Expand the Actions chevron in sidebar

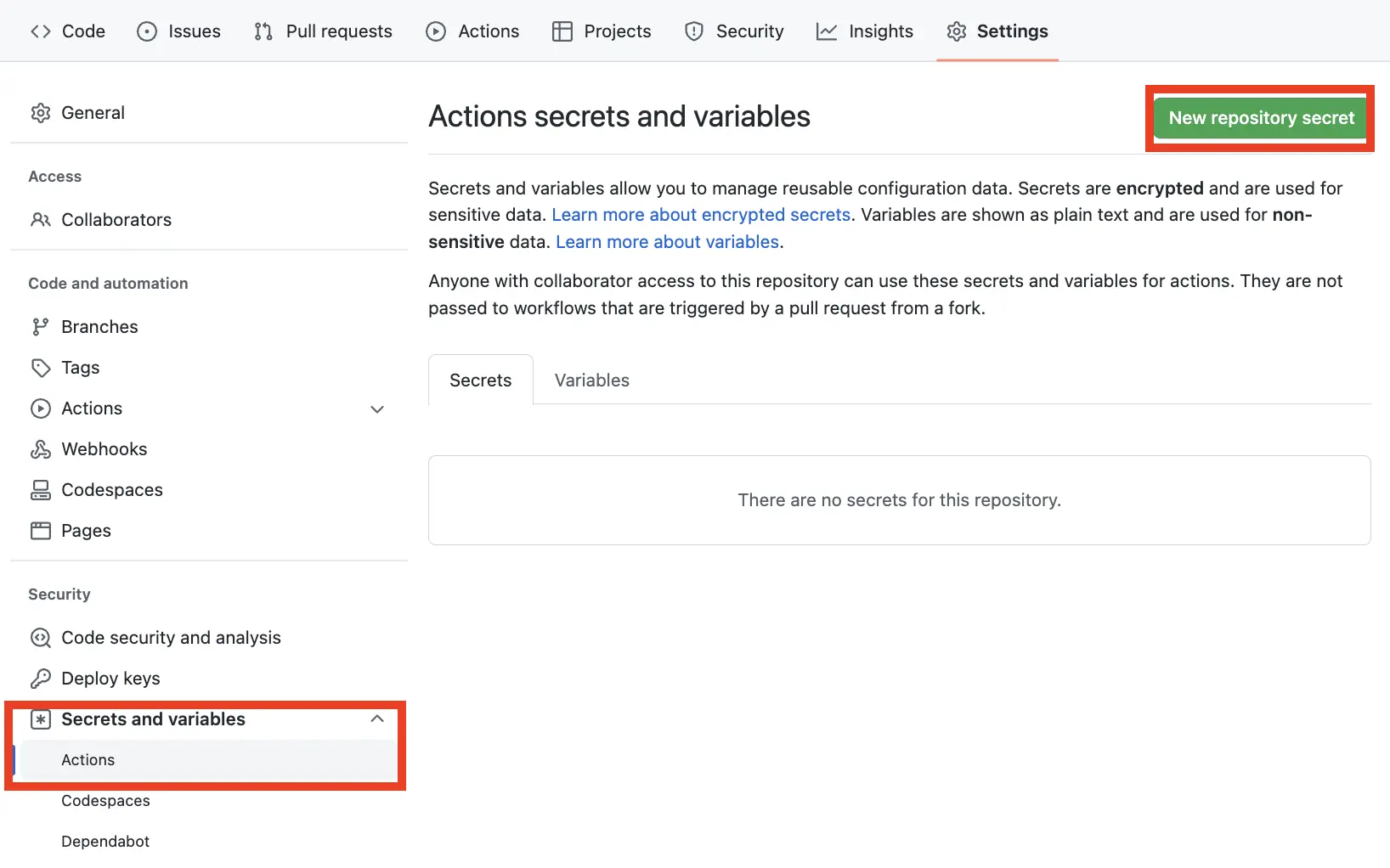tap(377, 409)
